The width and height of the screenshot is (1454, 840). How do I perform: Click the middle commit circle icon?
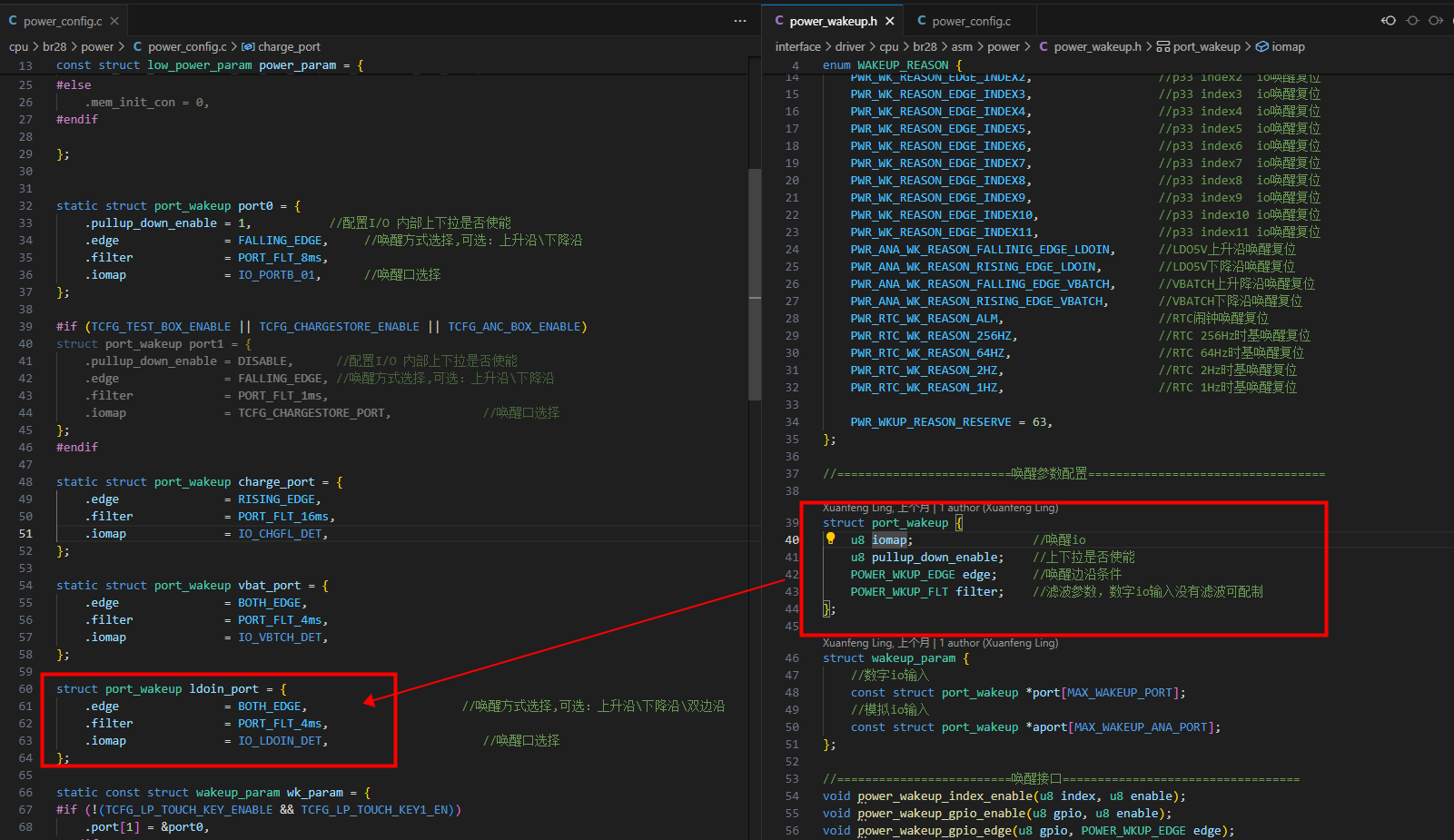[1412, 21]
